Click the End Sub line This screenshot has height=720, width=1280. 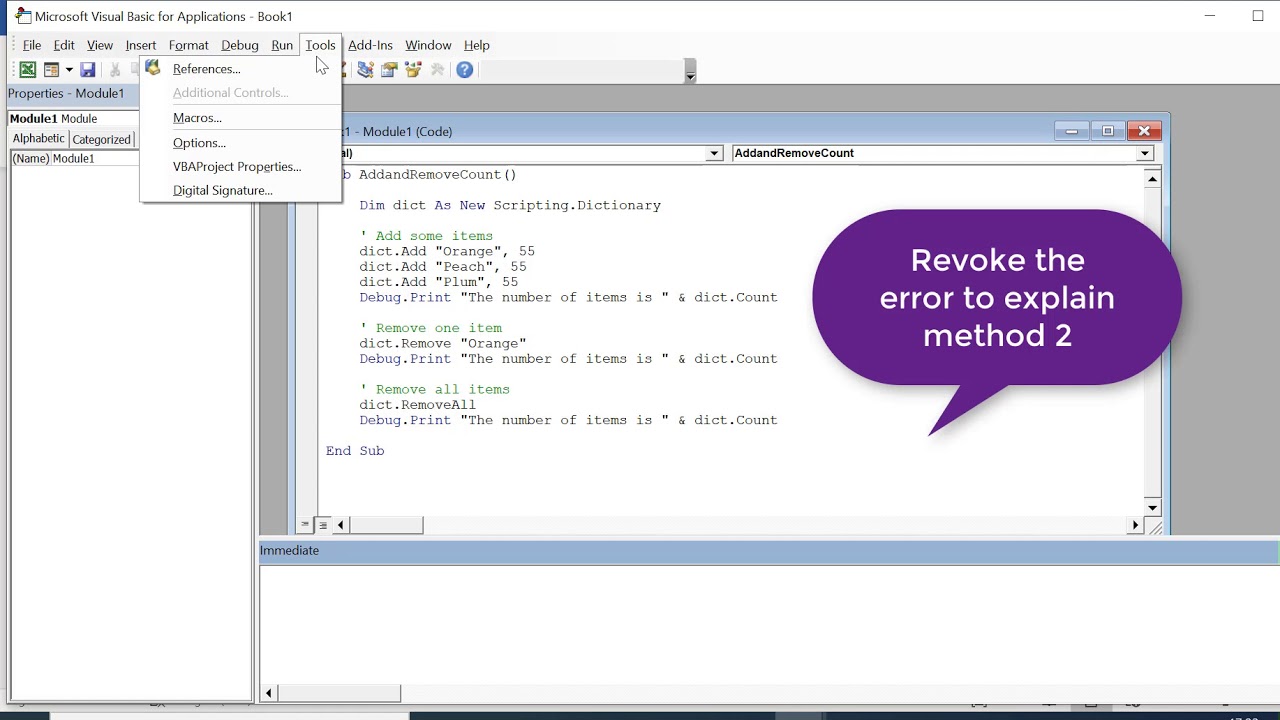click(x=355, y=451)
